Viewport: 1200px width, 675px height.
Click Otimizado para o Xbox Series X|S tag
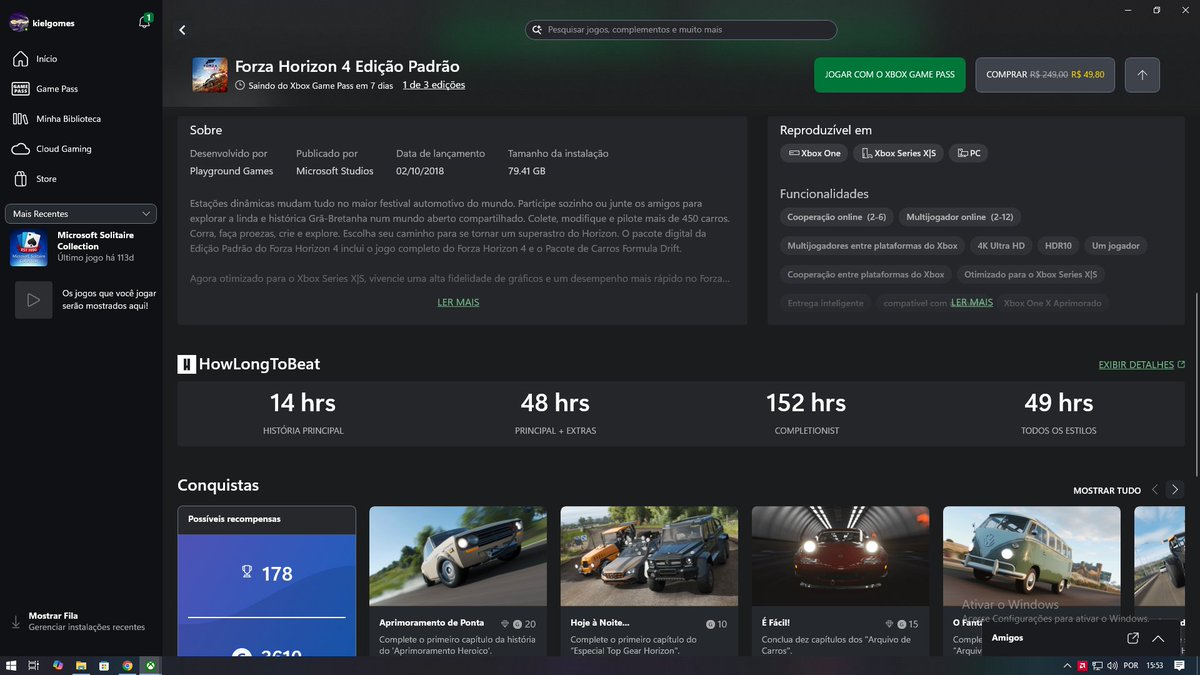1031,274
